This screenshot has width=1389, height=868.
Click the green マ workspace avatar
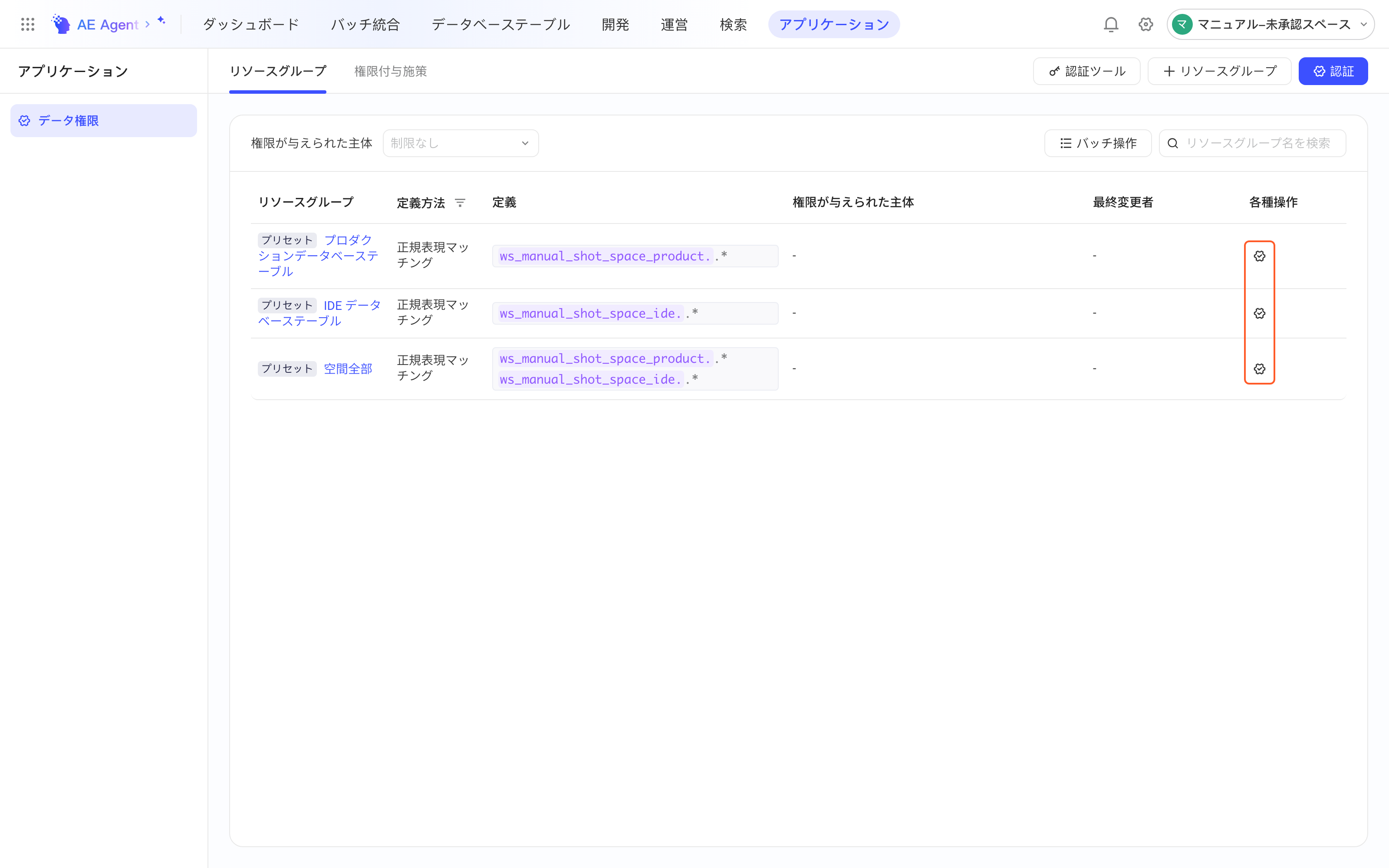coord(1182,24)
